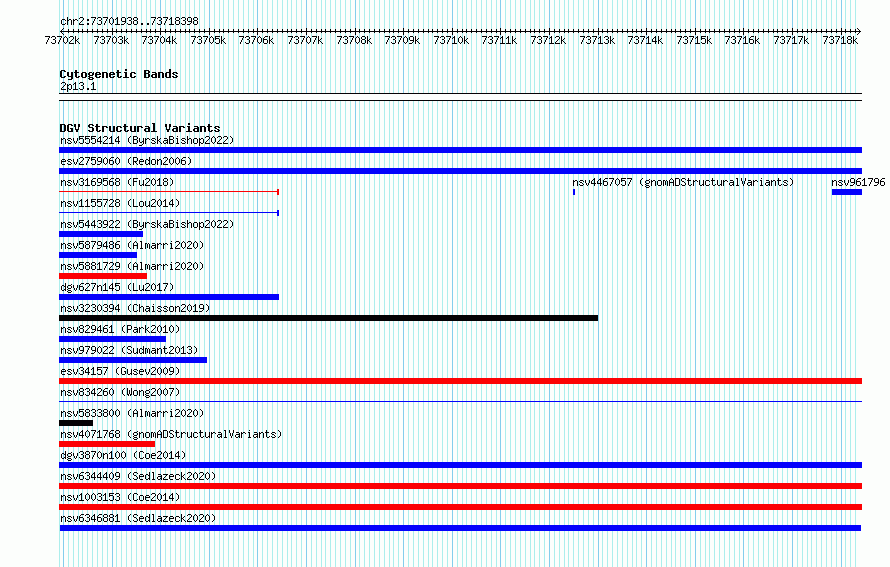The width and height of the screenshot is (890, 567).
Task: Open nsv4071768 (gnomADStructuralVariants) label
Action: pyautogui.click(x=171, y=434)
